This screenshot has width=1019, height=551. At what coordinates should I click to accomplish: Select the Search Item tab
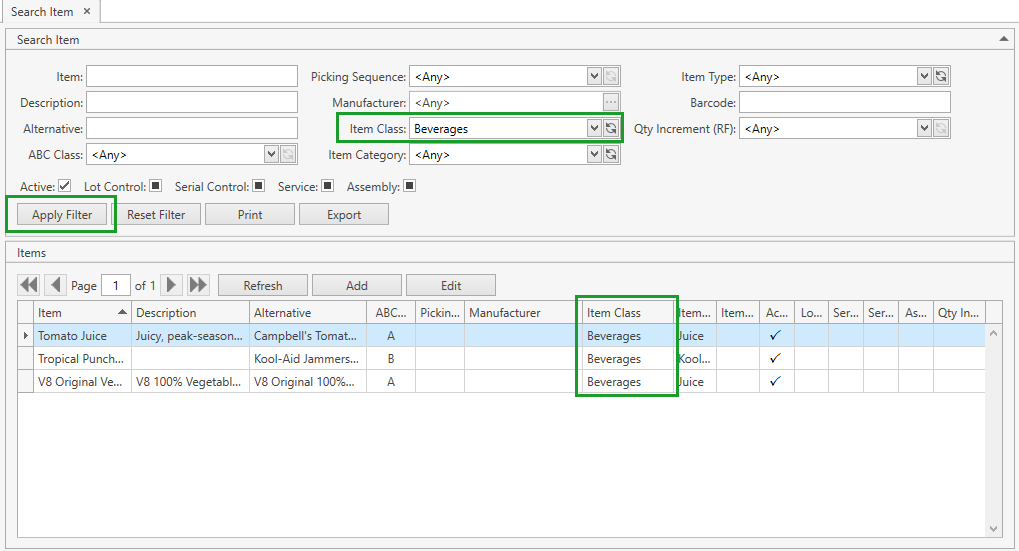coord(42,12)
